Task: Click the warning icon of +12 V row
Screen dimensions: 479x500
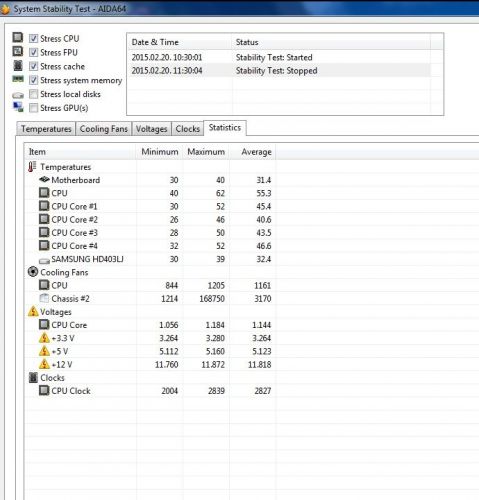Action: pyautogui.click(x=44, y=364)
